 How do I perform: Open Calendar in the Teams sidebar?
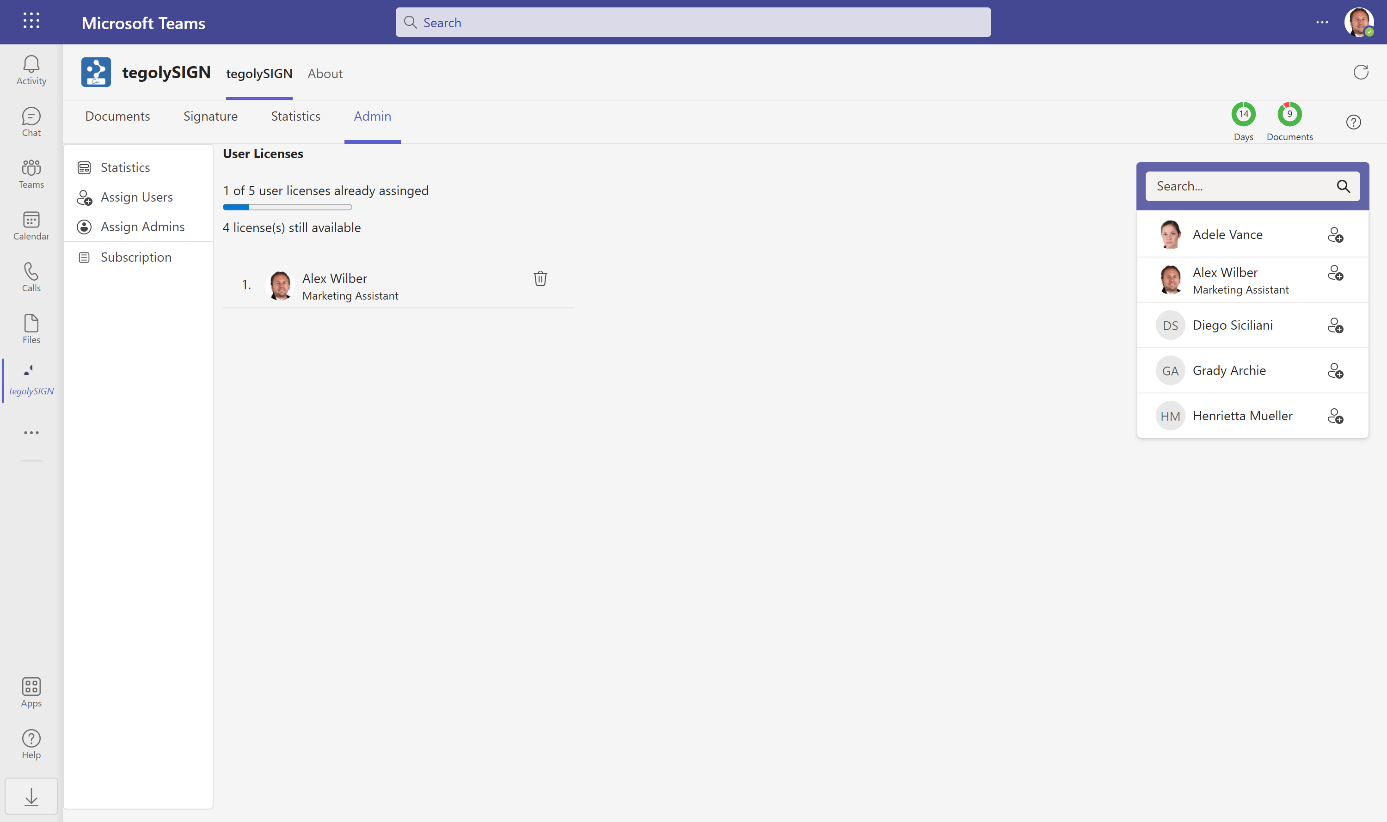[31, 225]
